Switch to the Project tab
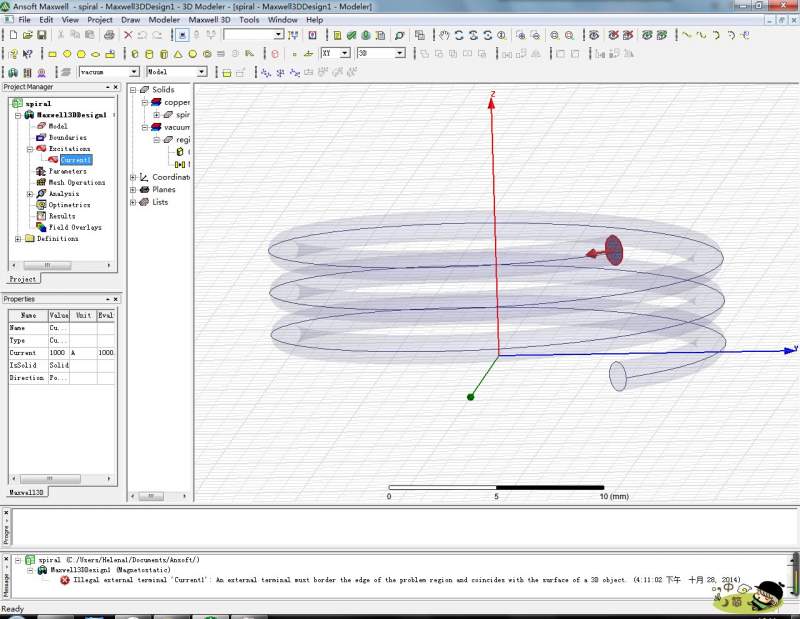The image size is (800, 619). (x=24, y=279)
